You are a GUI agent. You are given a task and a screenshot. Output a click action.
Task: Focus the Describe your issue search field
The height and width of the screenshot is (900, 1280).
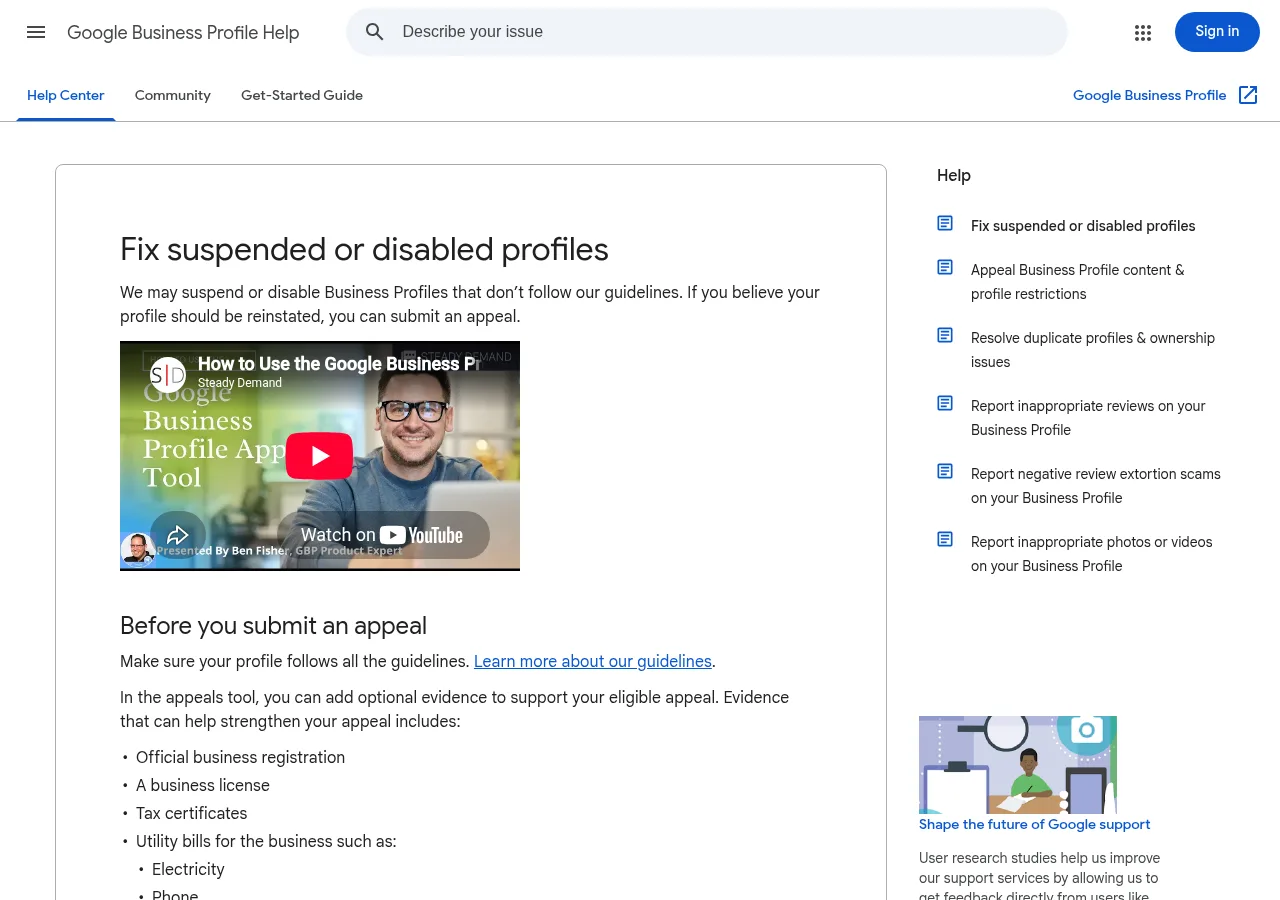click(x=706, y=32)
